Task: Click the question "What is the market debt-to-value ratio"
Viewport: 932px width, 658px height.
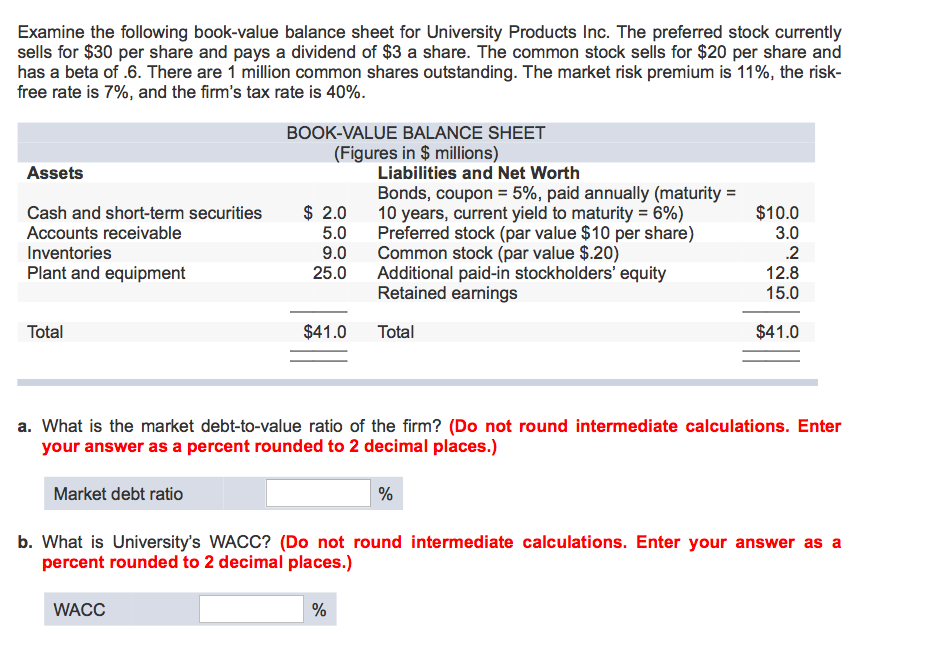Action: 241,426
